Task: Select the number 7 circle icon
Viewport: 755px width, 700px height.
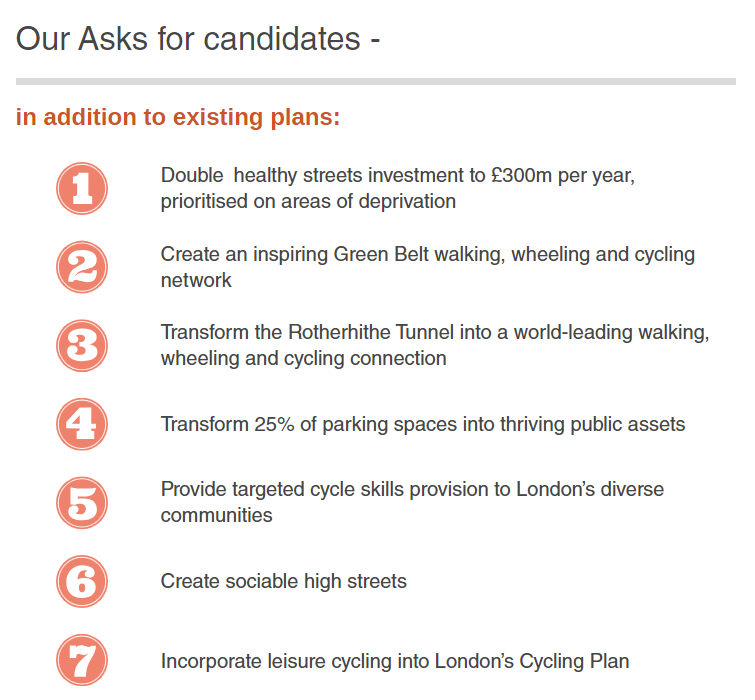Action: tap(82, 660)
